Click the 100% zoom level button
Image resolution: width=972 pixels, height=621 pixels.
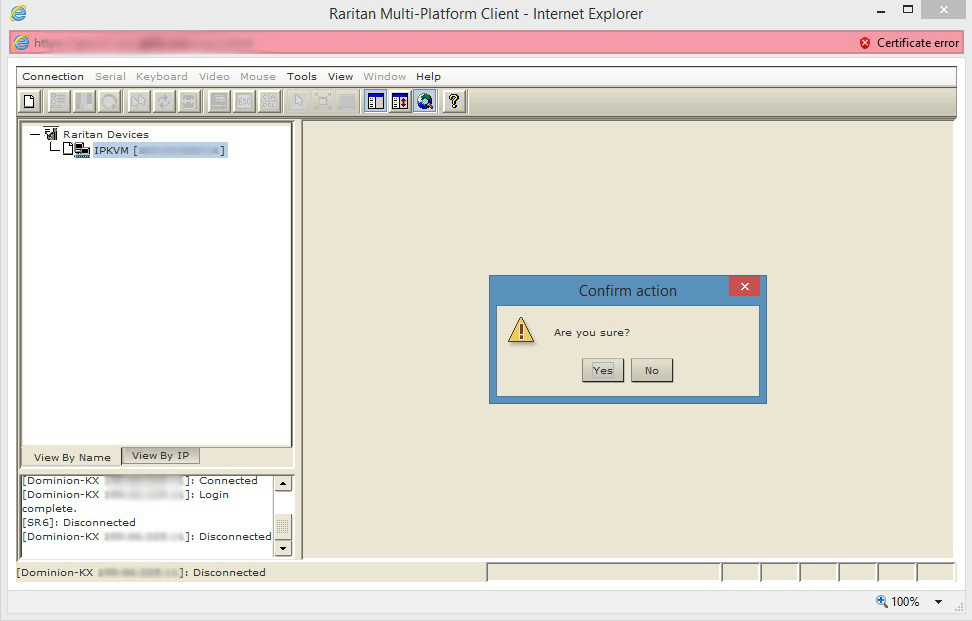click(x=898, y=602)
